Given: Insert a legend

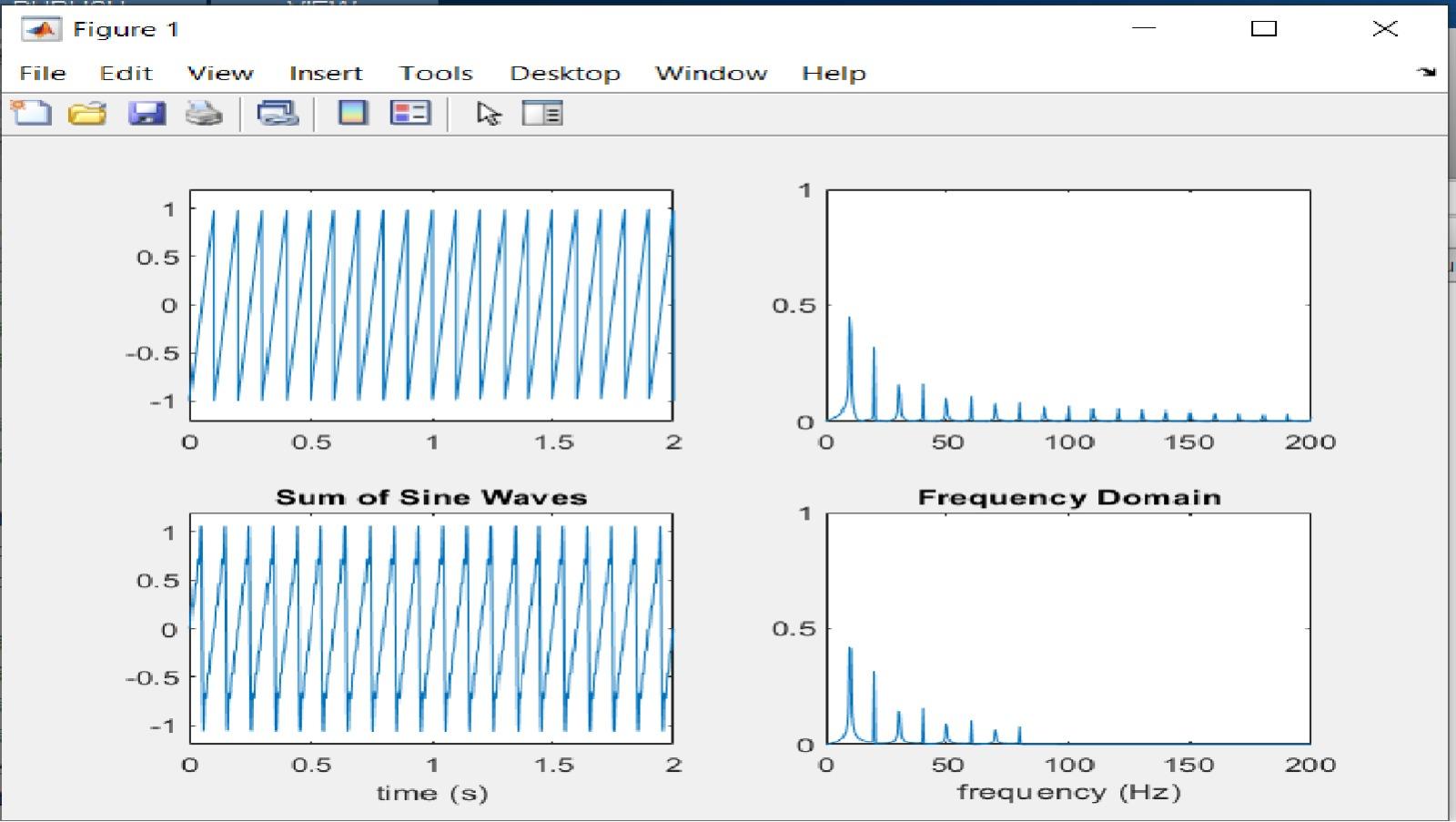Looking at the screenshot, I should point(409,112).
